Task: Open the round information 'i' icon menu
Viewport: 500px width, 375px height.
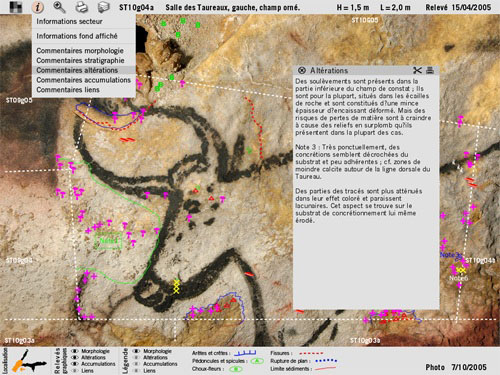Action: coord(38,7)
